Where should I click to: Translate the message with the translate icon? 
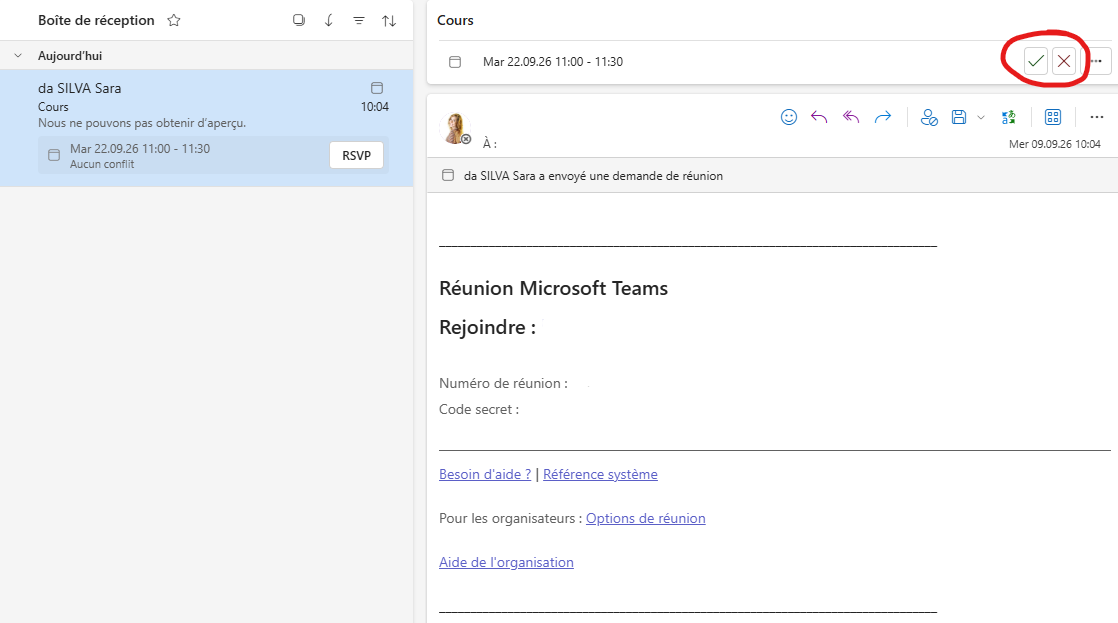(1008, 117)
